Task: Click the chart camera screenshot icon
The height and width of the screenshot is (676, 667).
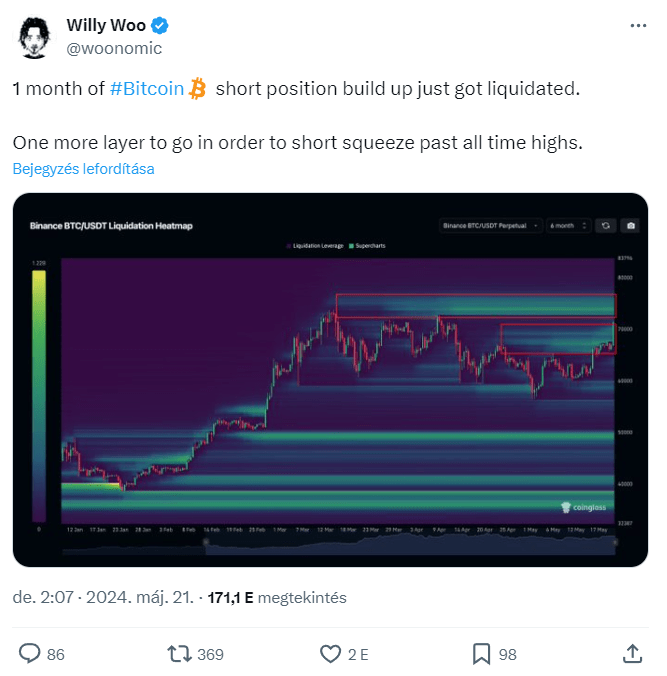Action: pyautogui.click(x=630, y=225)
